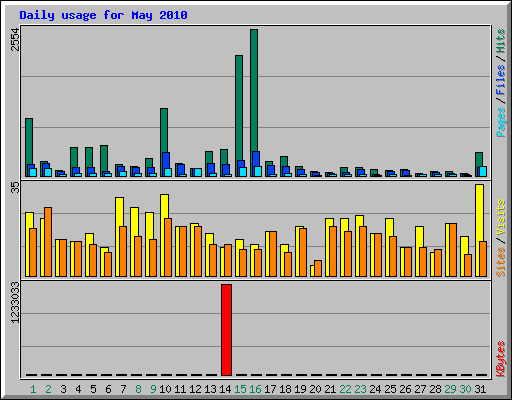Click the day "18" axis label
Image resolution: width=512 pixels, height=400 pixels.
point(285,389)
